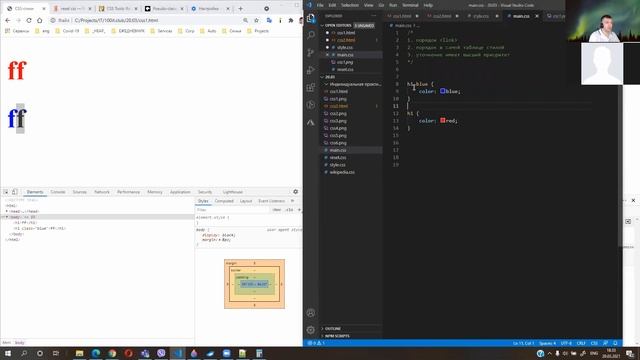This screenshot has width=640, height=360.
Task: Open Windows Start menu
Action: coord(8,353)
